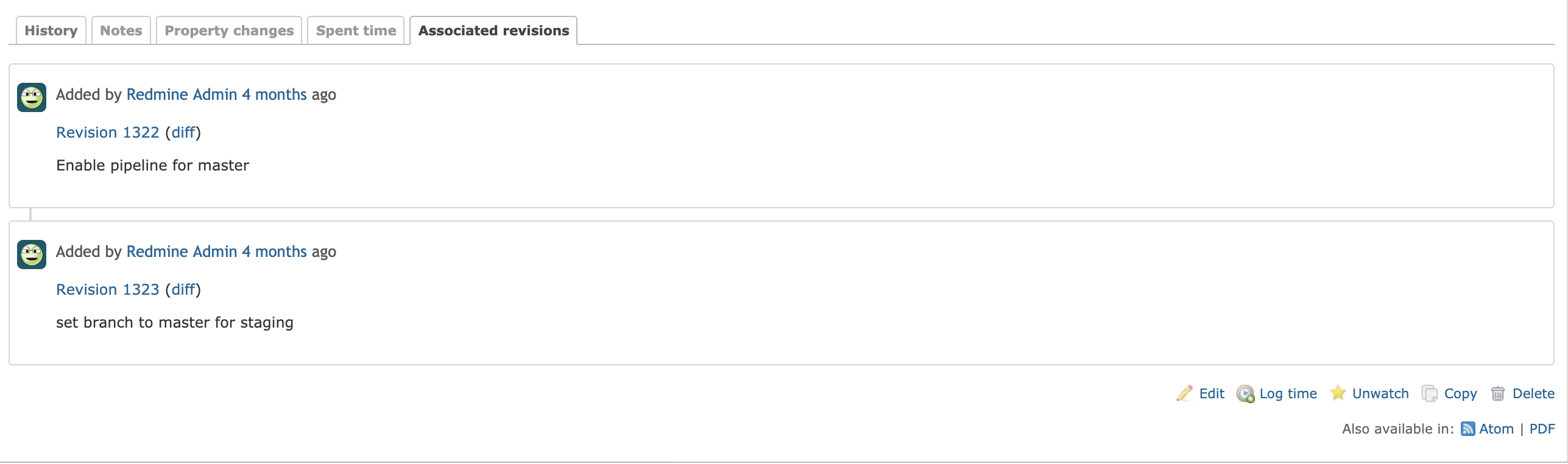Download issue as PDF

pyautogui.click(x=1542, y=429)
